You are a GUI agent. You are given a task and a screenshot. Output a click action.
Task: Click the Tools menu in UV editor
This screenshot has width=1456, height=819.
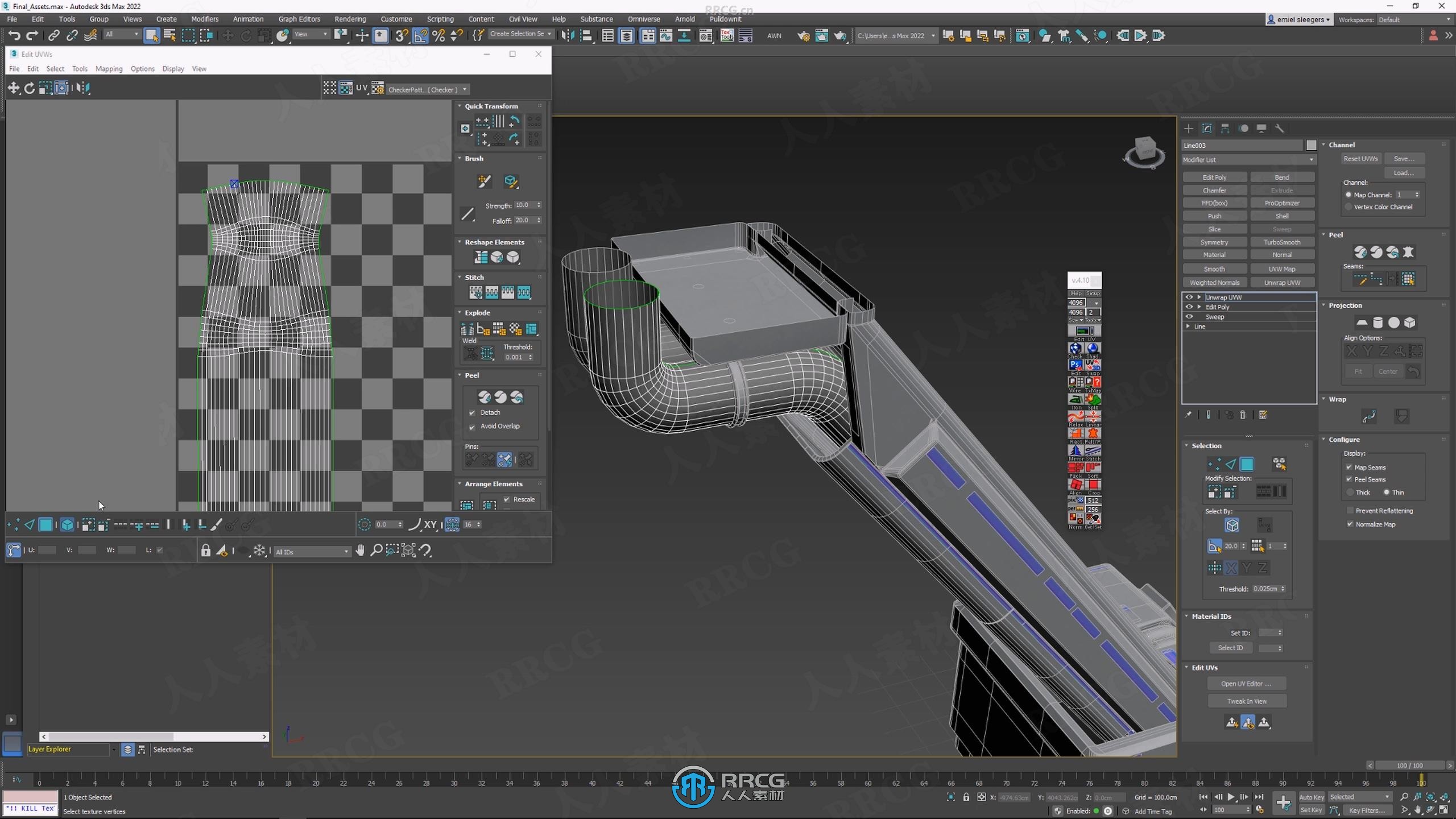[79, 68]
